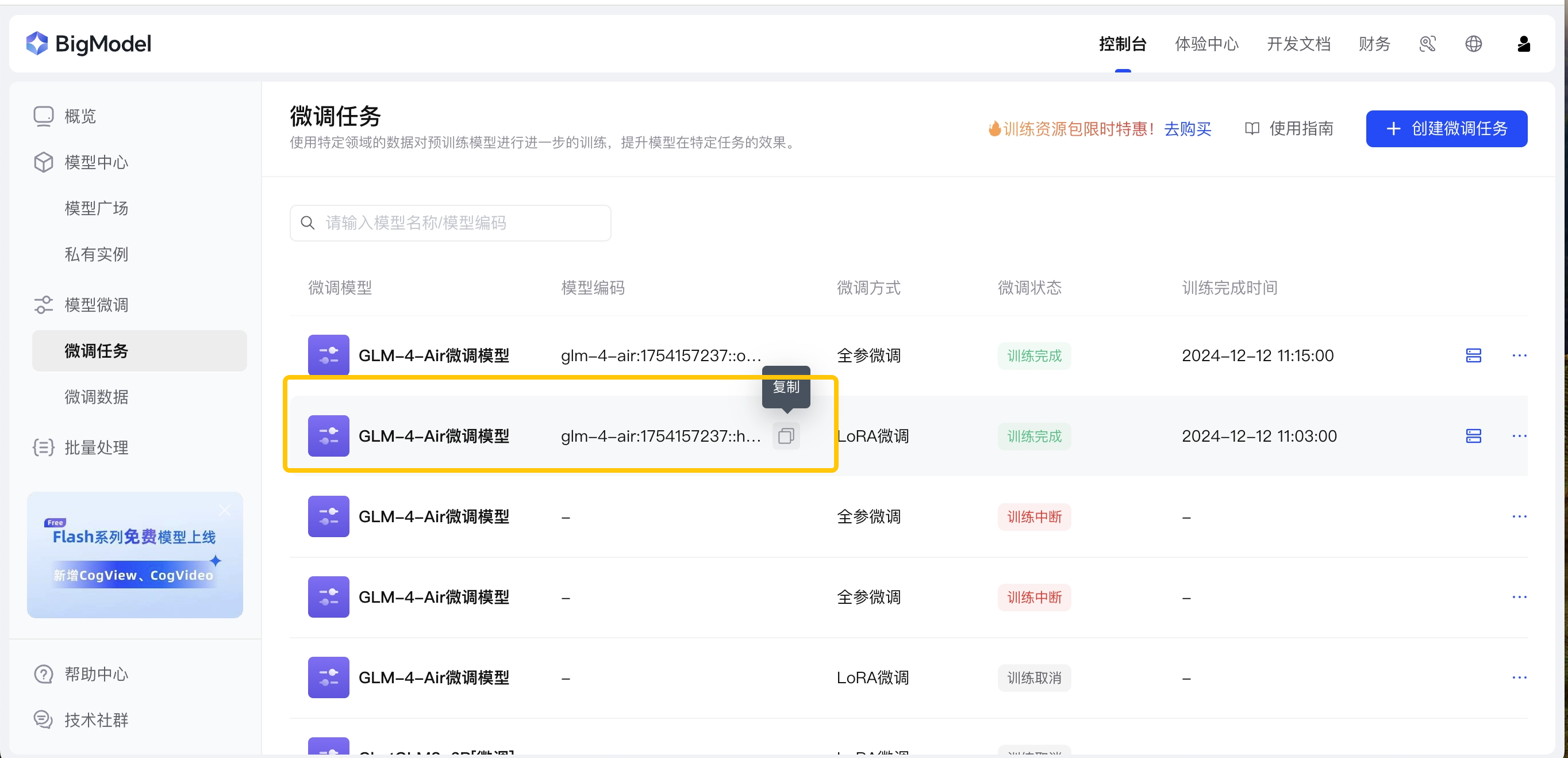Viewport: 1568px width, 758px height.
Task: Close the Flash series promo banner
Action: pyautogui.click(x=225, y=510)
